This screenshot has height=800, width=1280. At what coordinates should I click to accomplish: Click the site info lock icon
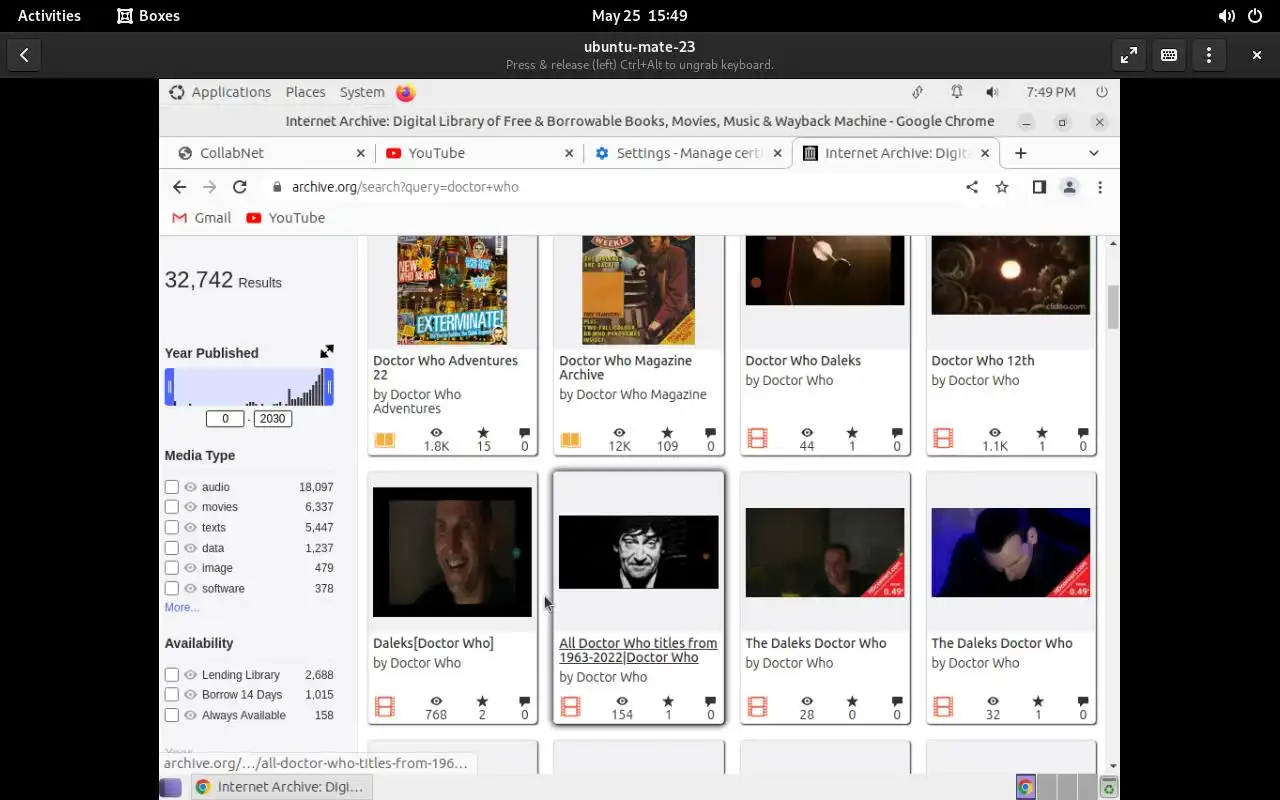[x=277, y=187]
